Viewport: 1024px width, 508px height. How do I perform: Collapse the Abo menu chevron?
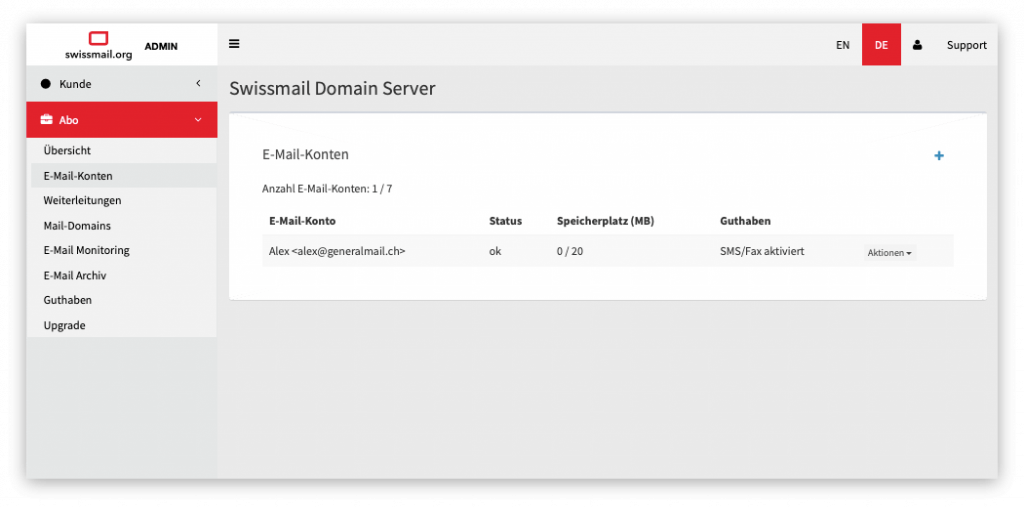pyautogui.click(x=198, y=120)
